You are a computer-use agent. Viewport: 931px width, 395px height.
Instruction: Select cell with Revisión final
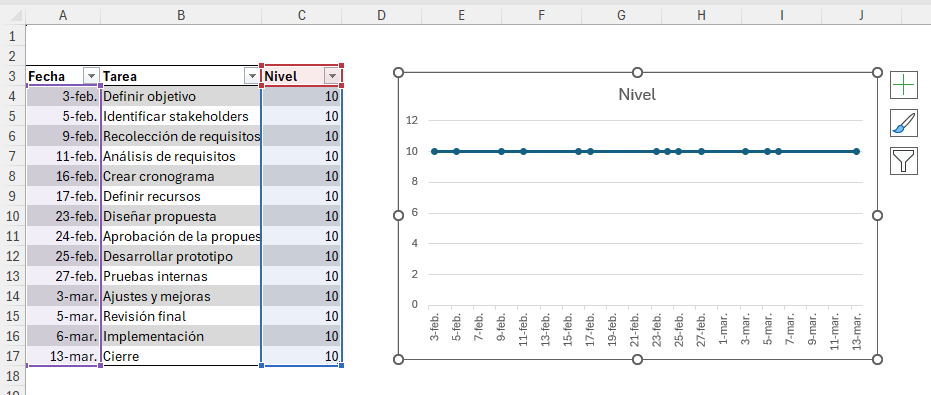(x=181, y=316)
